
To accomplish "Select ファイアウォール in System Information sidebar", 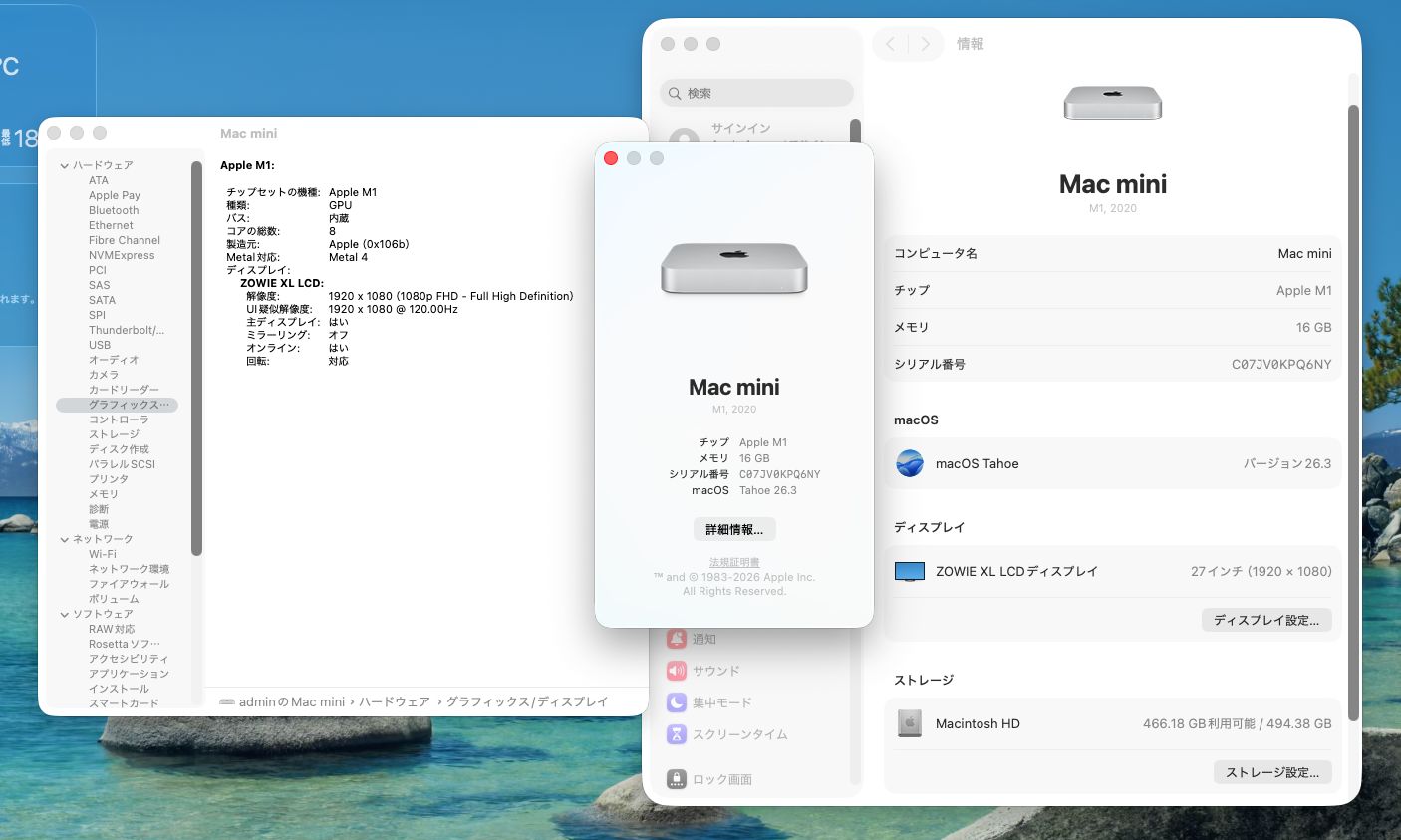I will [x=129, y=584].
